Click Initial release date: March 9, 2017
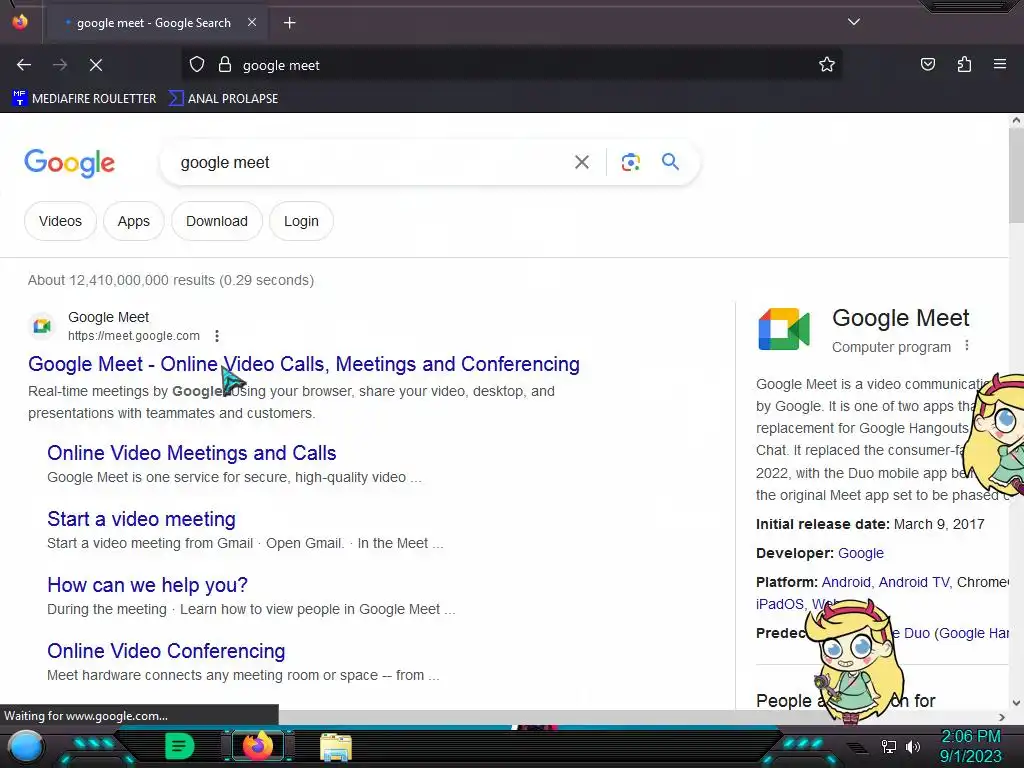 (870, 524)
